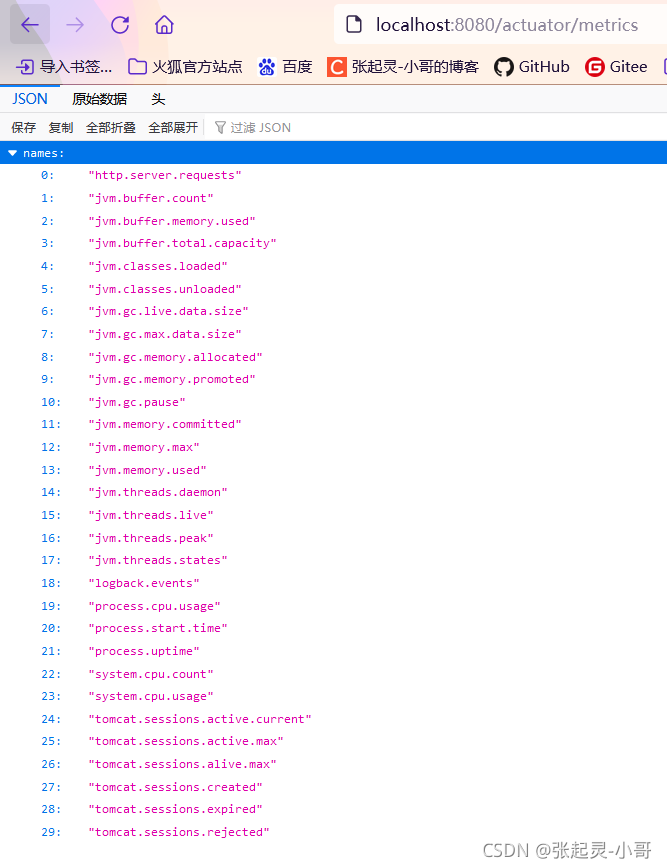This screenshot has height=868, width=667.
Task: Click the browser back arrow button
Action: point(30,24)
